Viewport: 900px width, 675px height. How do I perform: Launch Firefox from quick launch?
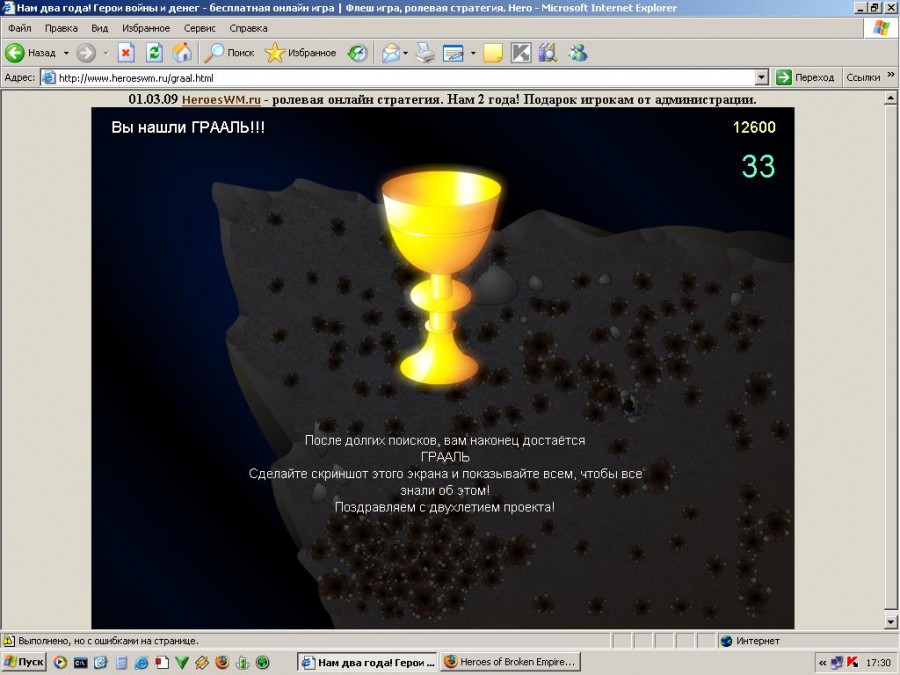click(x=222, y=662)
